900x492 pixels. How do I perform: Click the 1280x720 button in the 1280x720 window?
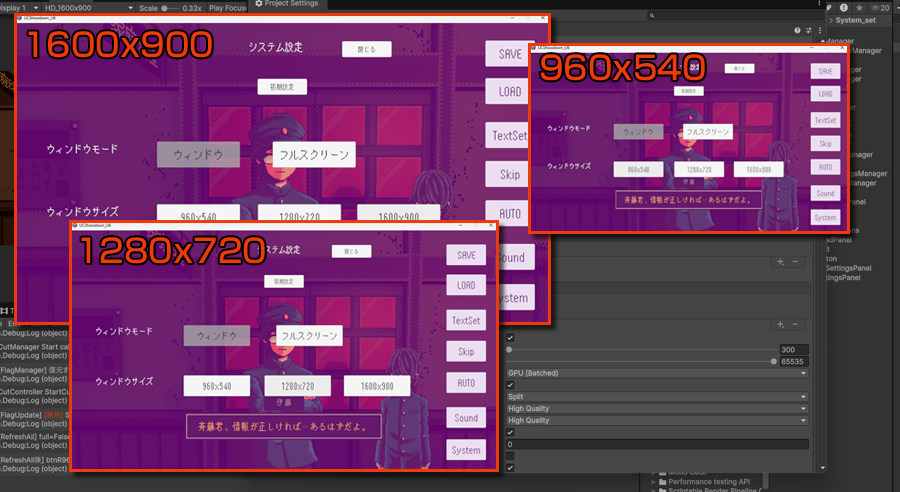(308, 386)
